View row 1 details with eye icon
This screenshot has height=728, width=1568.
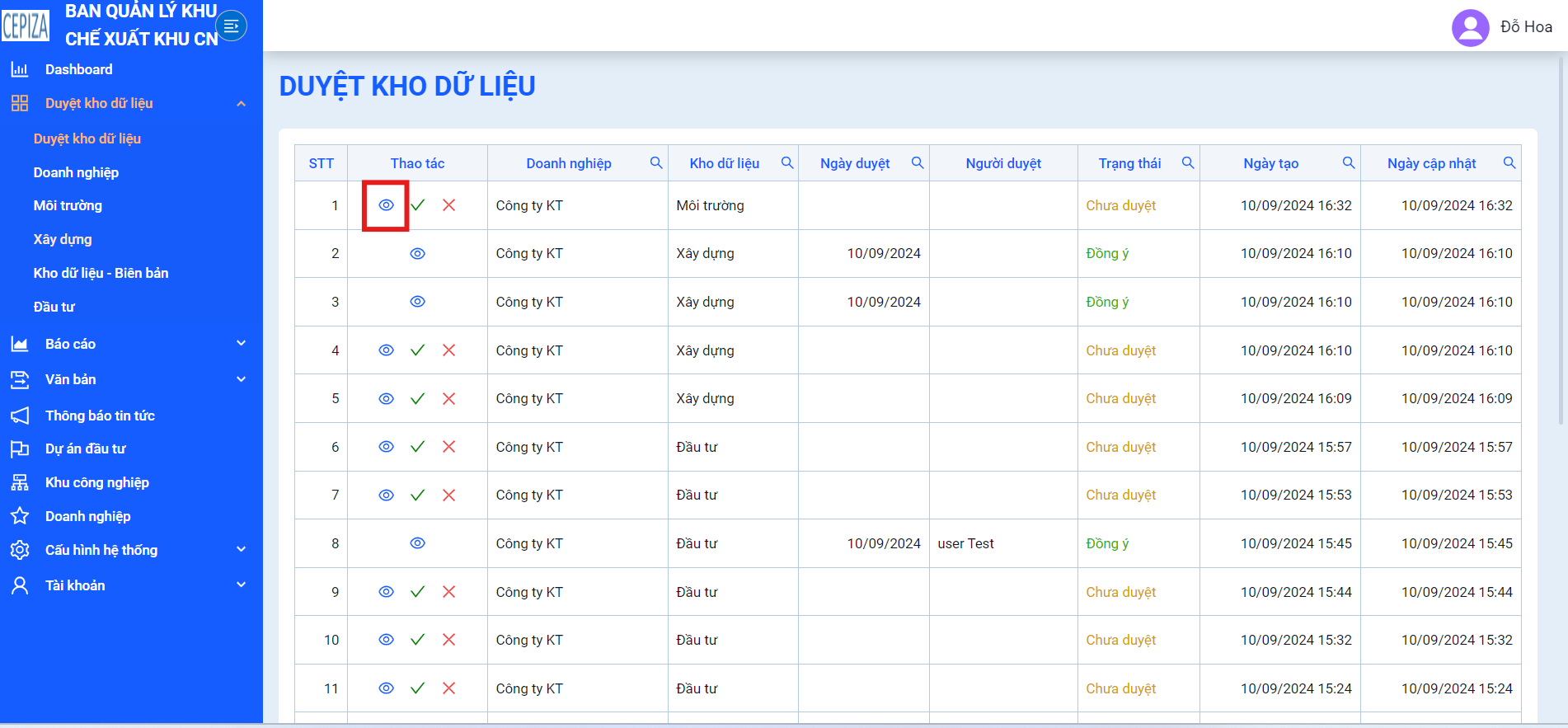pyautogui.click(x=387, y=205)
